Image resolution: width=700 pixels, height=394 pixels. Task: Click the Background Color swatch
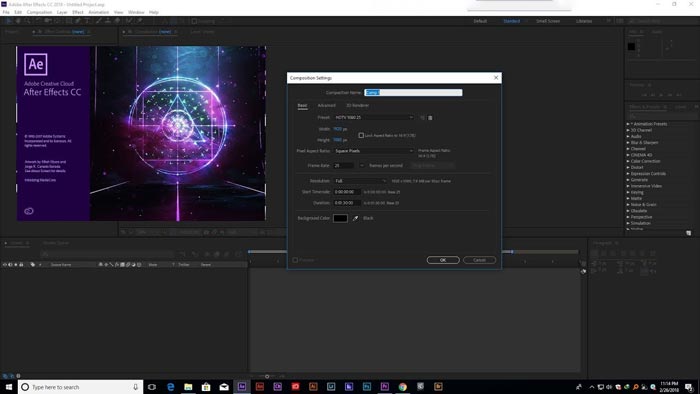340,218
